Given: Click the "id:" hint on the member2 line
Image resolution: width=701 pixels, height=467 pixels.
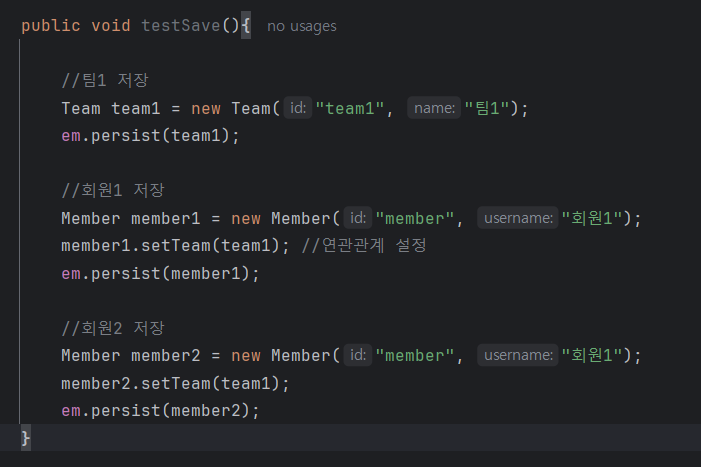Looking at the screenshot, I should [358, 355].
